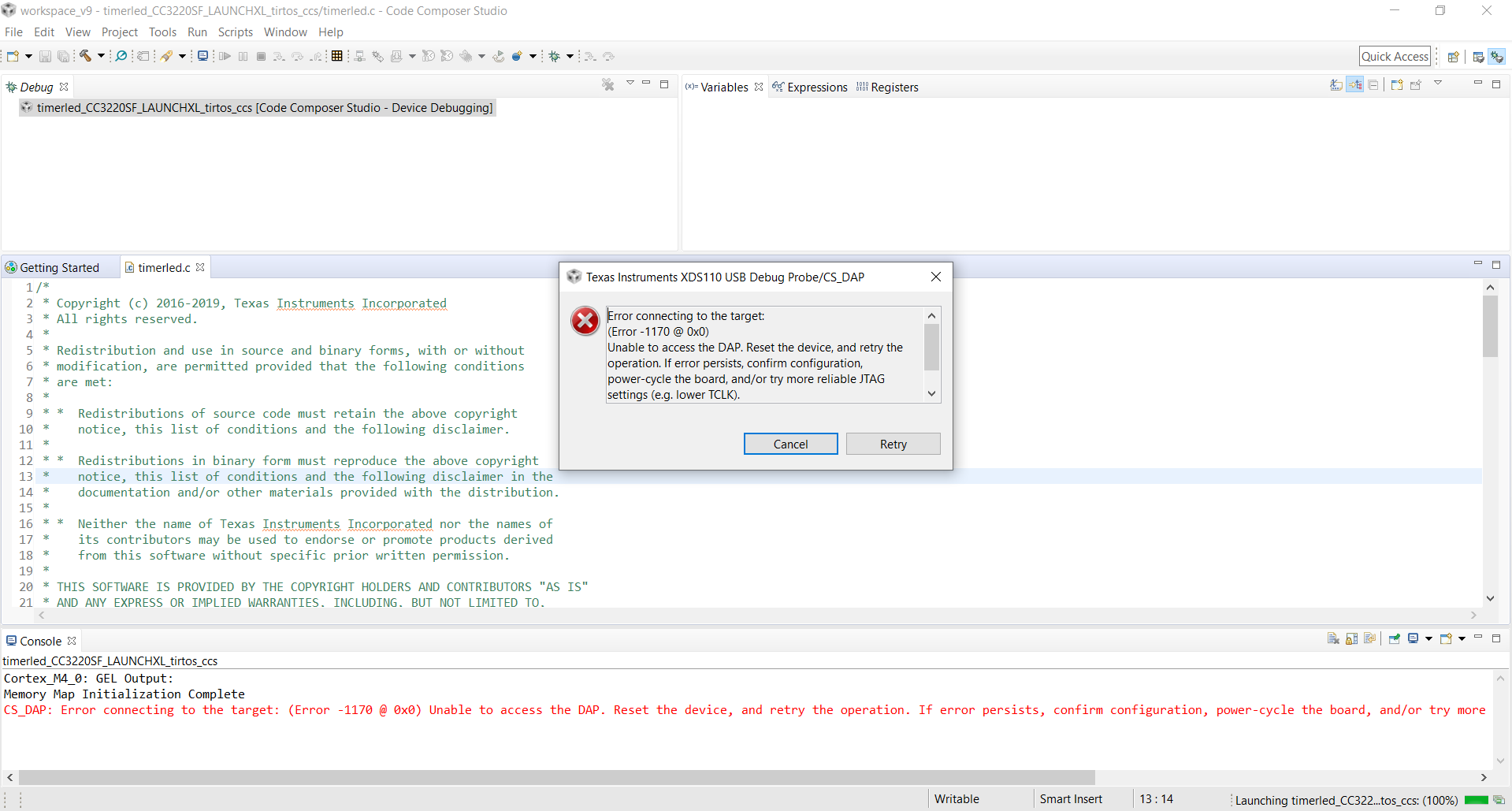The image size is (1512, 811).
Task: Click the Save toolbar icon
Action: 45,56
